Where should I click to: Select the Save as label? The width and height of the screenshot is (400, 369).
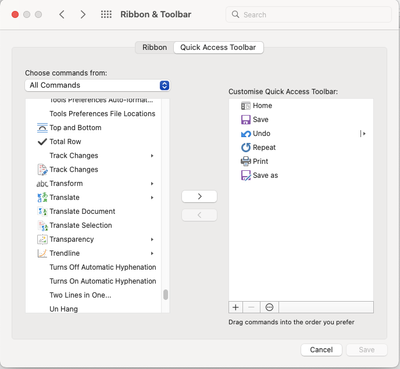265,175
